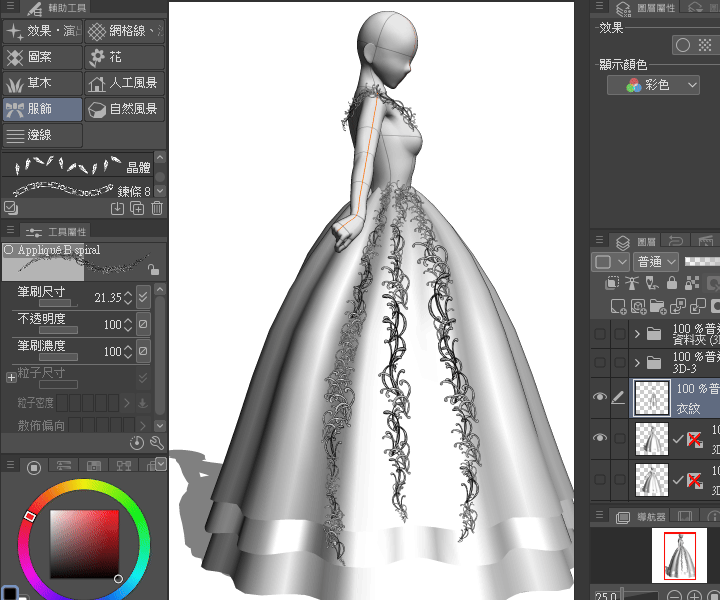This screenshot has width=720, height=600.
Task: Show the 3D-3 folder visibility box
Action: (600, 363)
